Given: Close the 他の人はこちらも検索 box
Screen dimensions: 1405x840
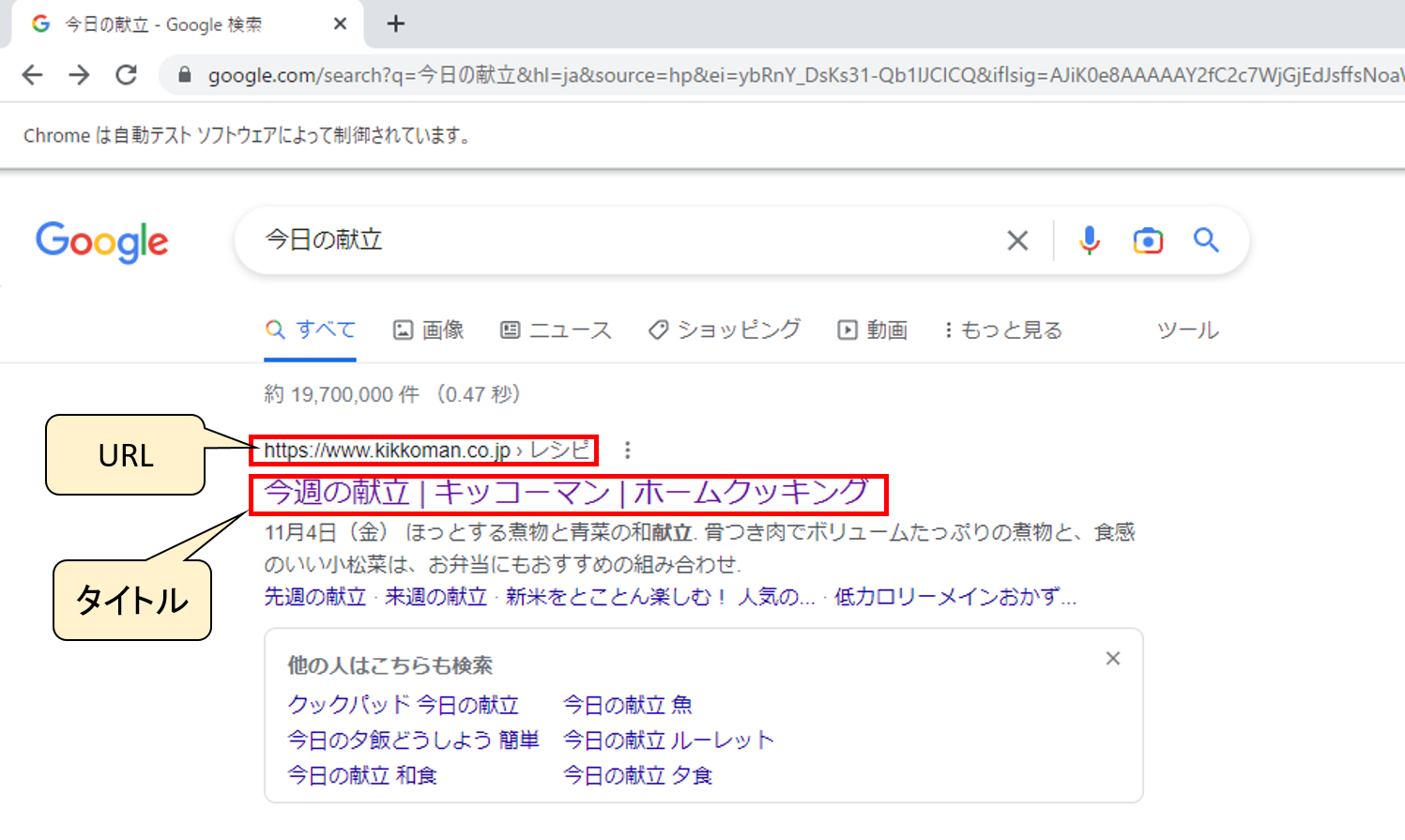Looking at the screenshot, I should click(x=1113, y=659).
